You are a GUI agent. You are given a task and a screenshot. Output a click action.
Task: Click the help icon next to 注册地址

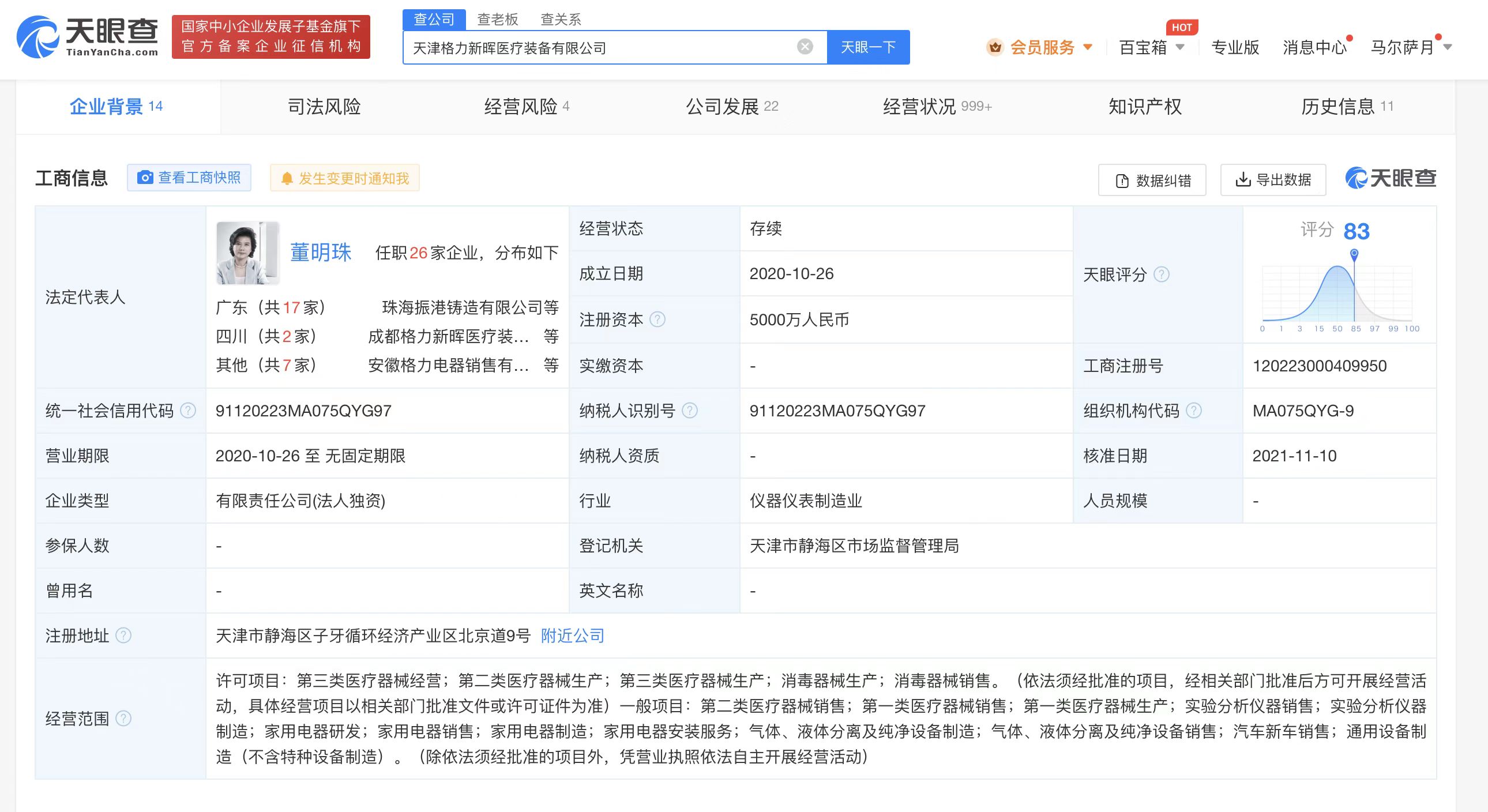tap(123, 636)
